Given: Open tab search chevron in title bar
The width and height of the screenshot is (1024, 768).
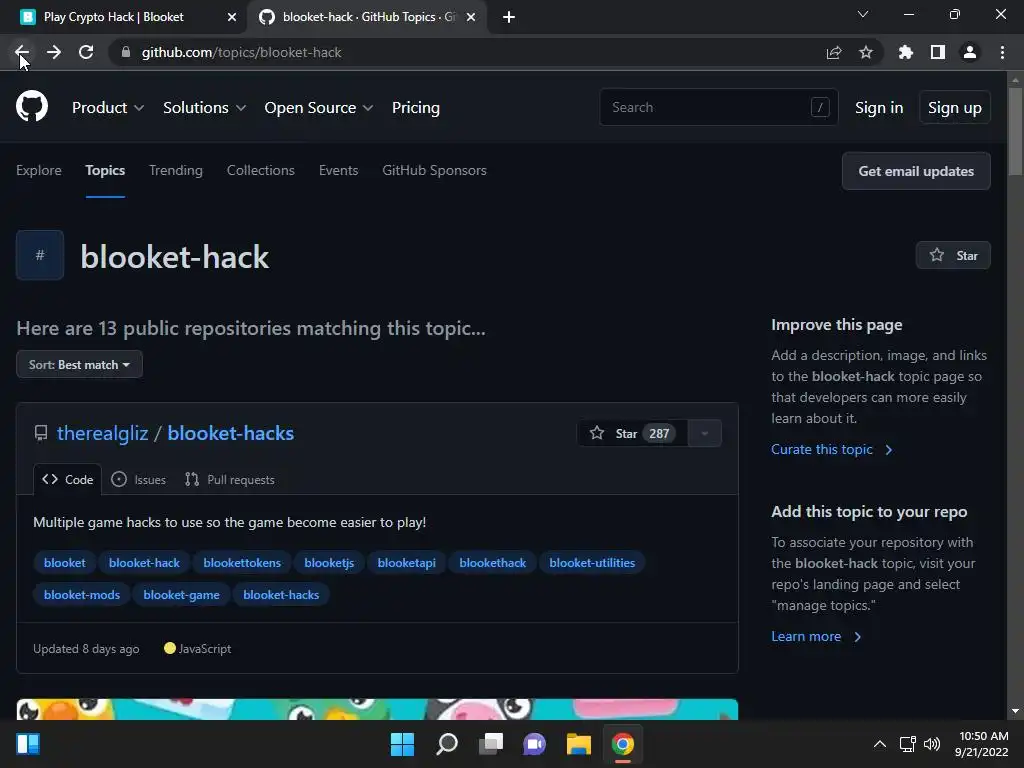Looking at the screenshot, I should pyautogui.click(x=863, y=14).
